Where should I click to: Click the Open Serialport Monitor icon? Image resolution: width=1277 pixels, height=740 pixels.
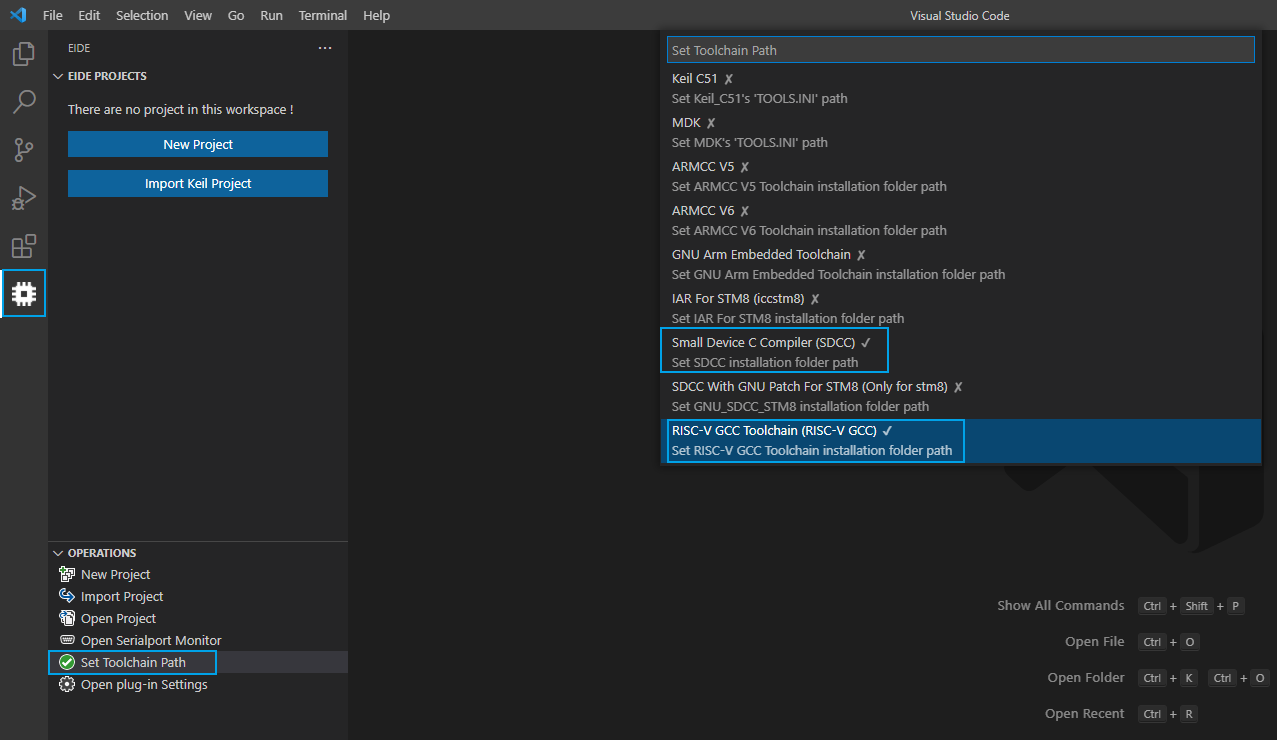tap(67, 640)
